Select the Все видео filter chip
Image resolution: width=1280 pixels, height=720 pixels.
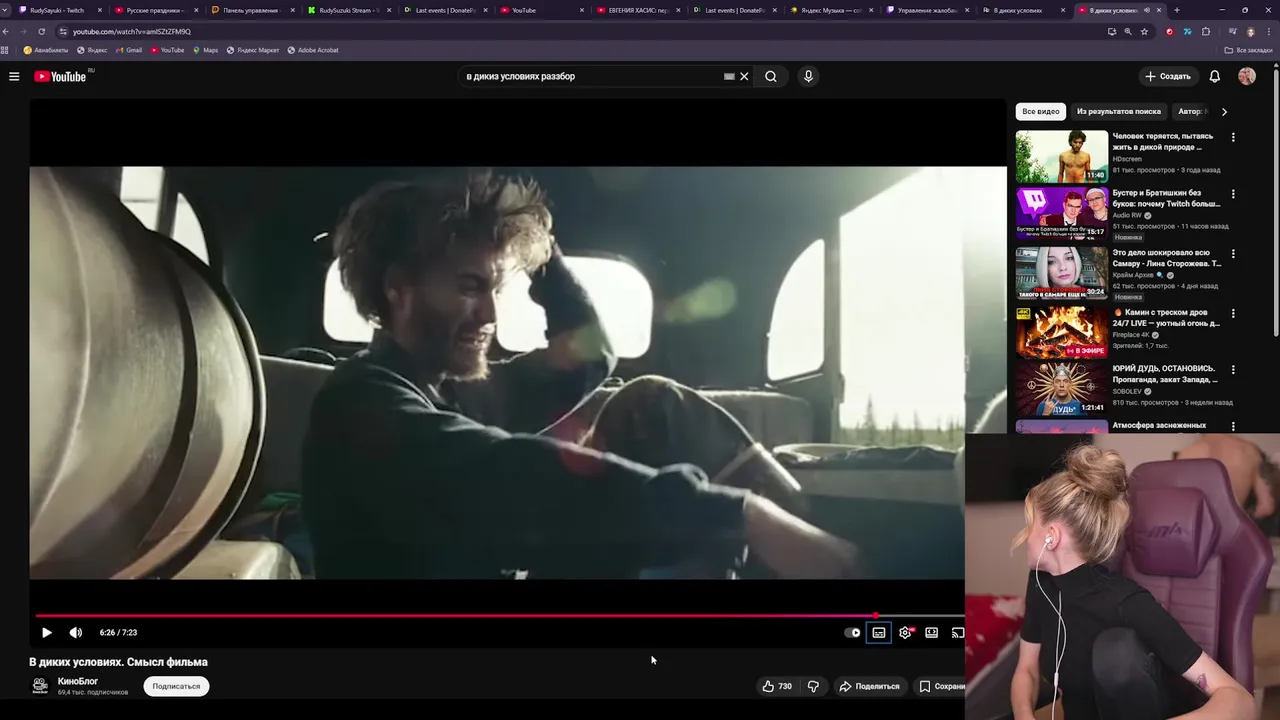pos(1040,111)
